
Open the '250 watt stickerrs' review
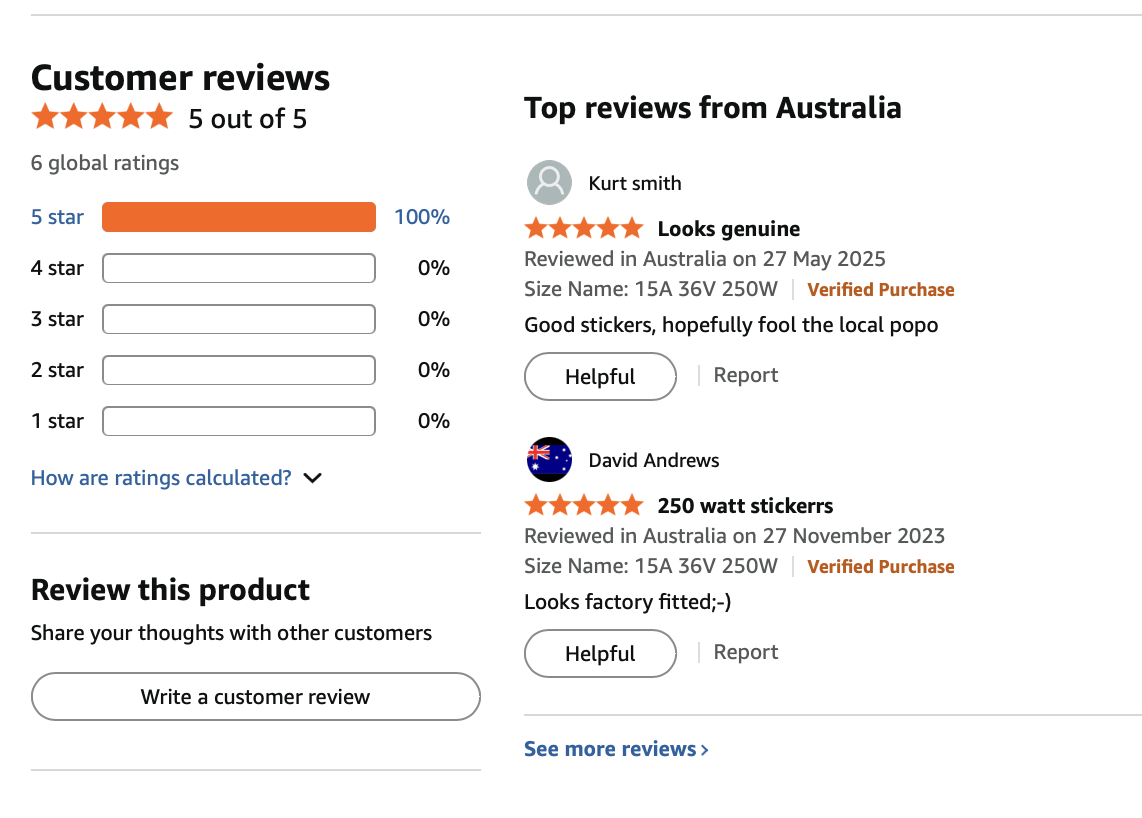pos(744,505)
